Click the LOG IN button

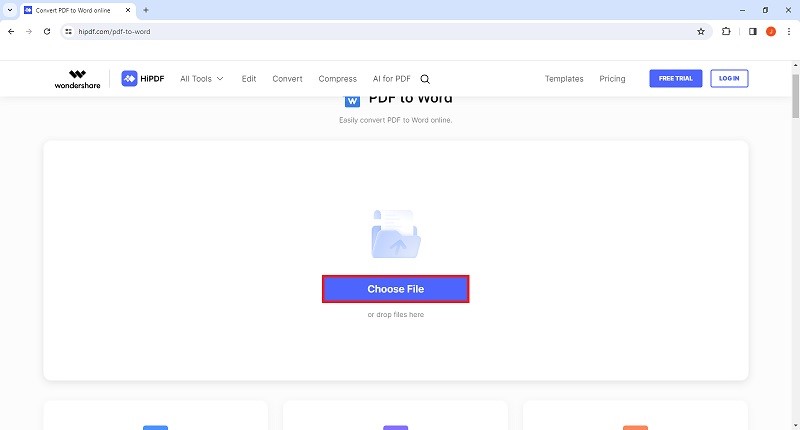[729, 79]
